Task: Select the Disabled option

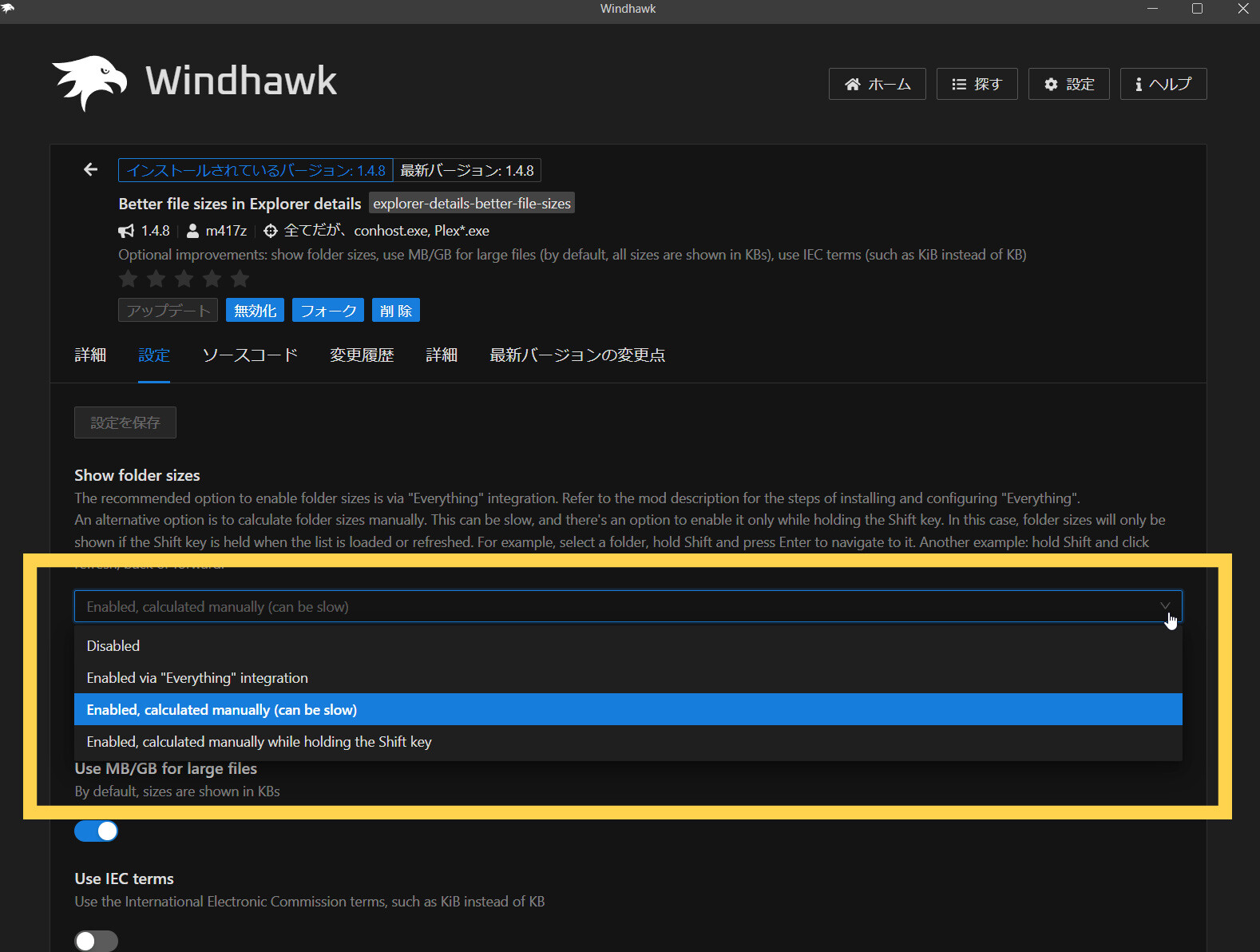Action: [628, 645]
